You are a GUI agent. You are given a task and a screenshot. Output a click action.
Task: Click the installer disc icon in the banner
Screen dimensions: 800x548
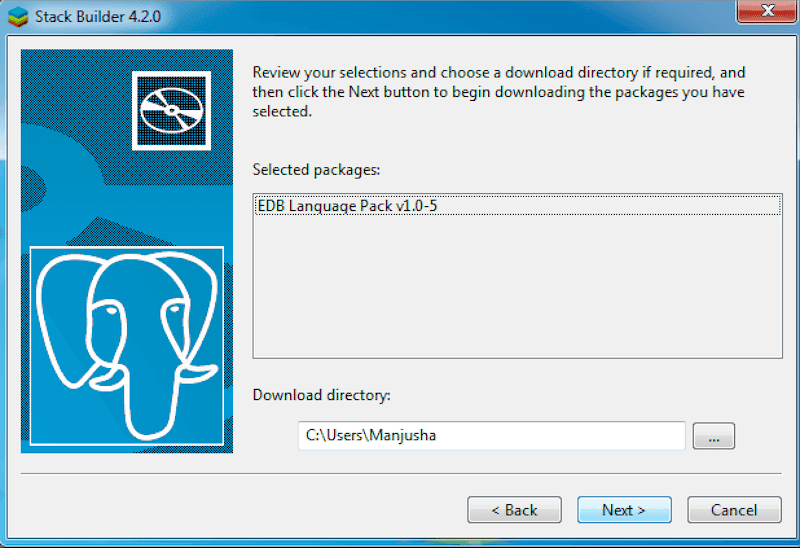click(170, 110)
